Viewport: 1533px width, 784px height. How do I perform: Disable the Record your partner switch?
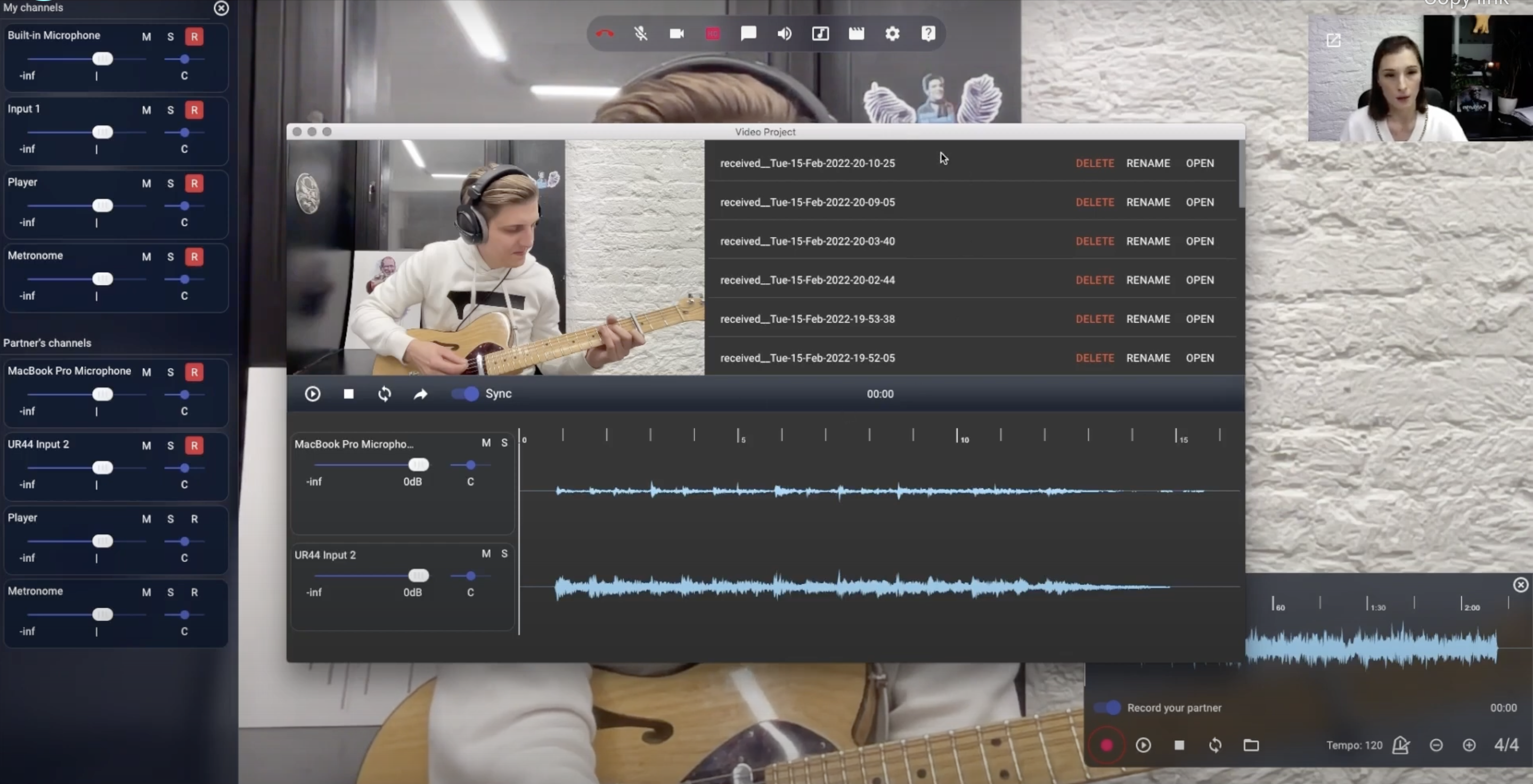coord(1107,708)
